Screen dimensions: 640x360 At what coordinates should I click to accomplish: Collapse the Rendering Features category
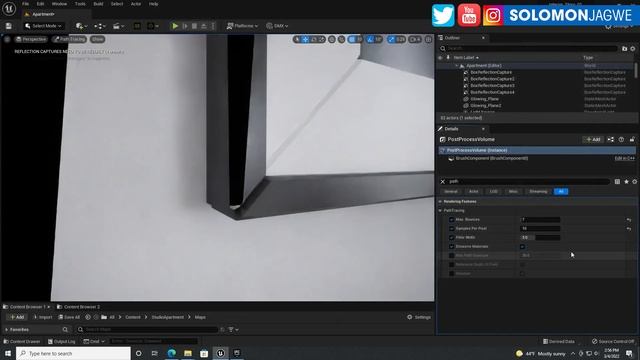tap(440, 202)
